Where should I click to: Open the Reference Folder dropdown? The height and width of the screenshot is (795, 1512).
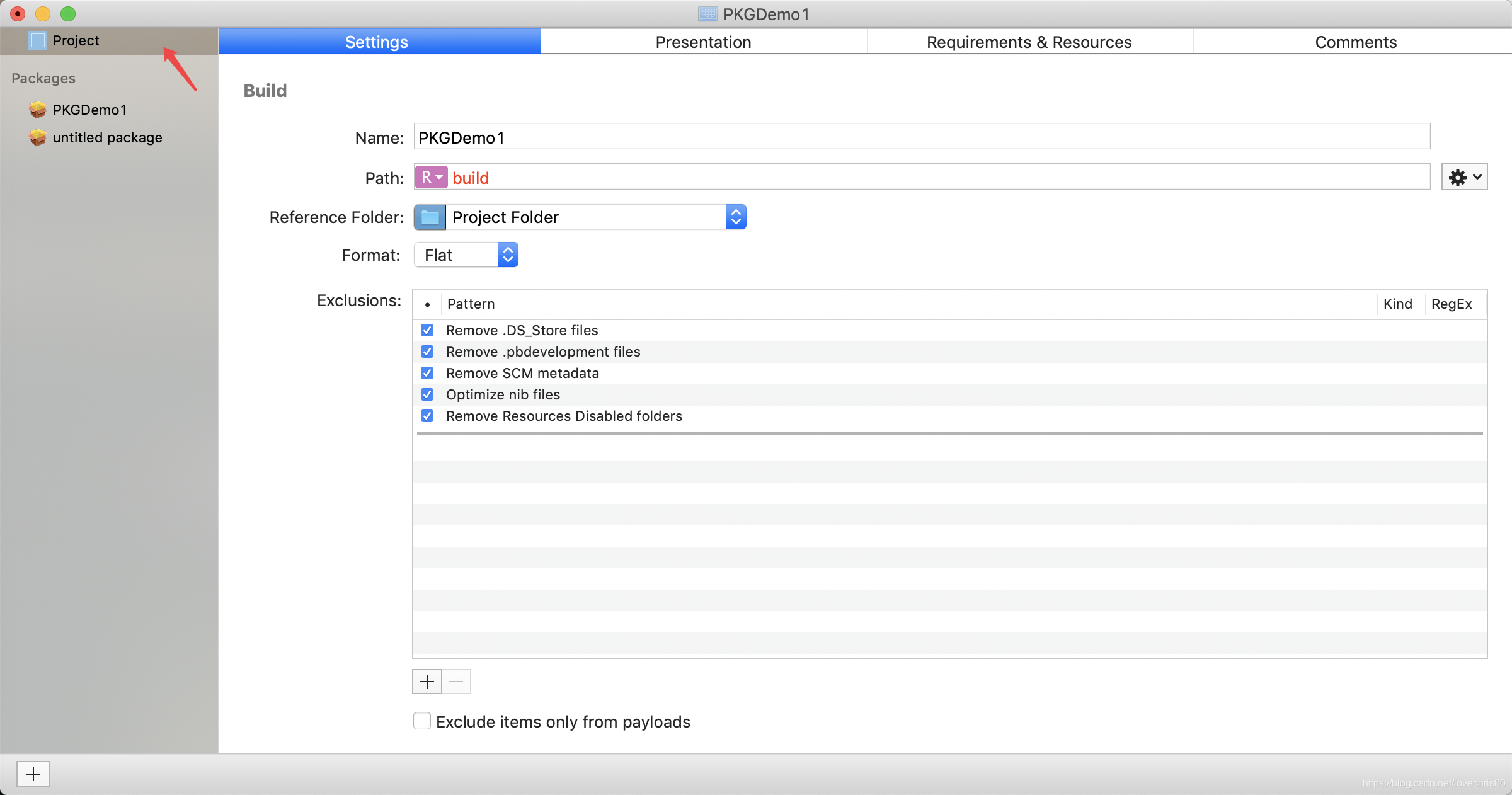580,217
